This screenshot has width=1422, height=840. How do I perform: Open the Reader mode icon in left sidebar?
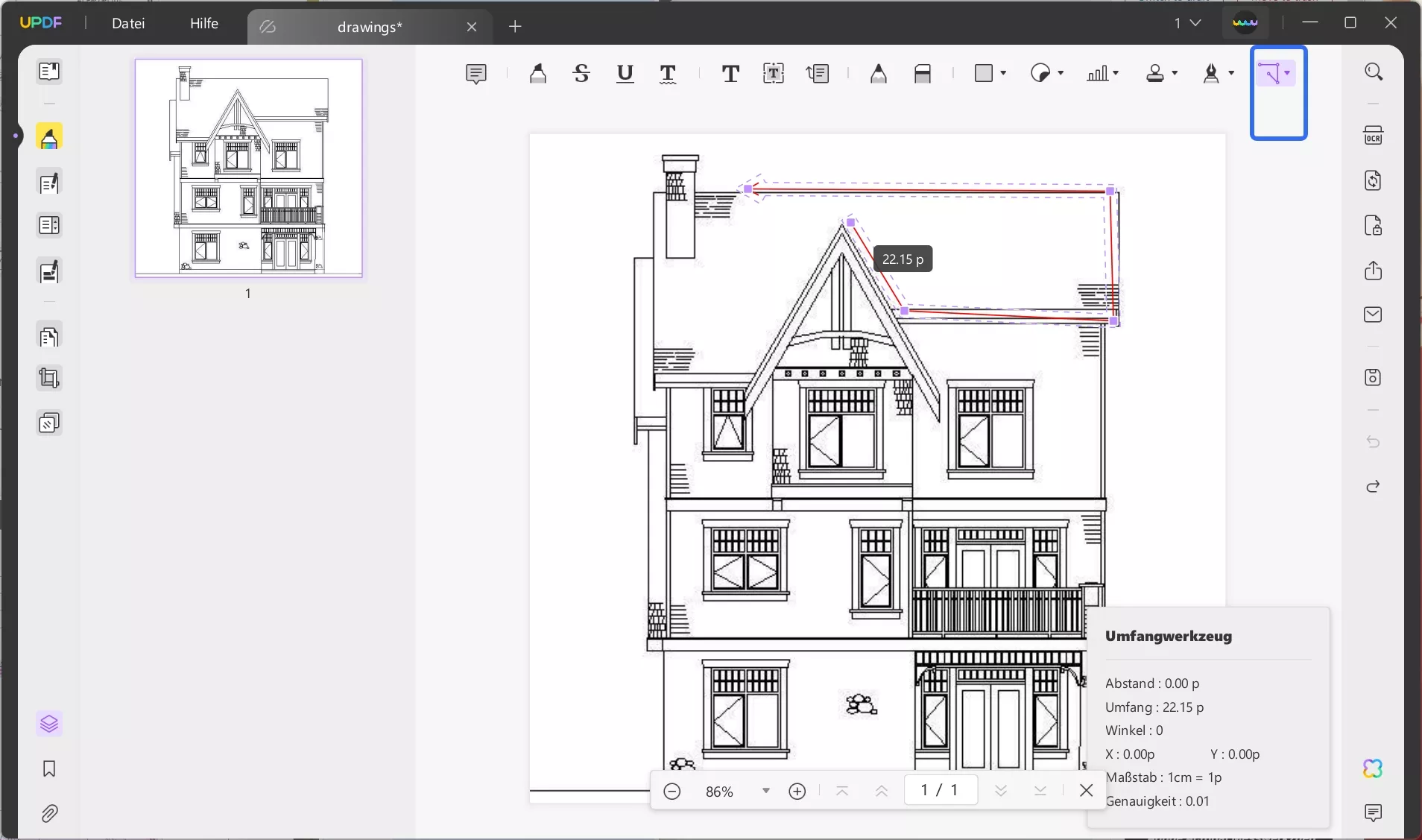coord(49,72)
